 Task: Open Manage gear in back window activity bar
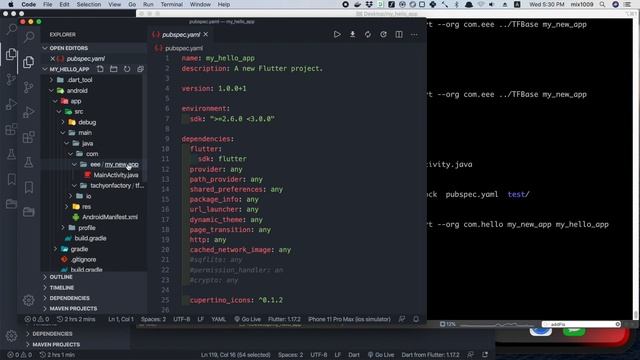(x=11, y=336)
